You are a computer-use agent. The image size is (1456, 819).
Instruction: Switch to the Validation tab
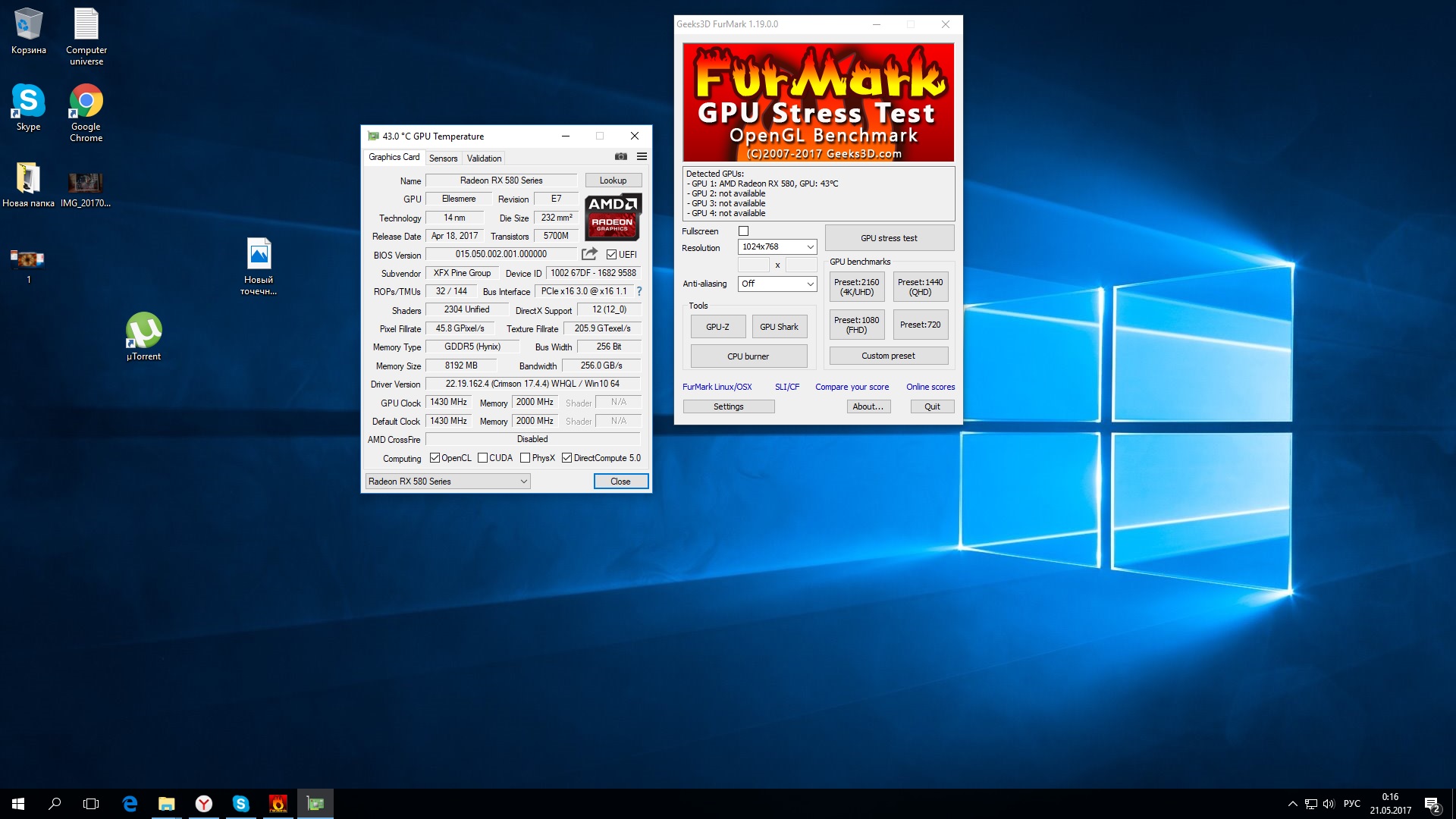(x=484, y=158)
